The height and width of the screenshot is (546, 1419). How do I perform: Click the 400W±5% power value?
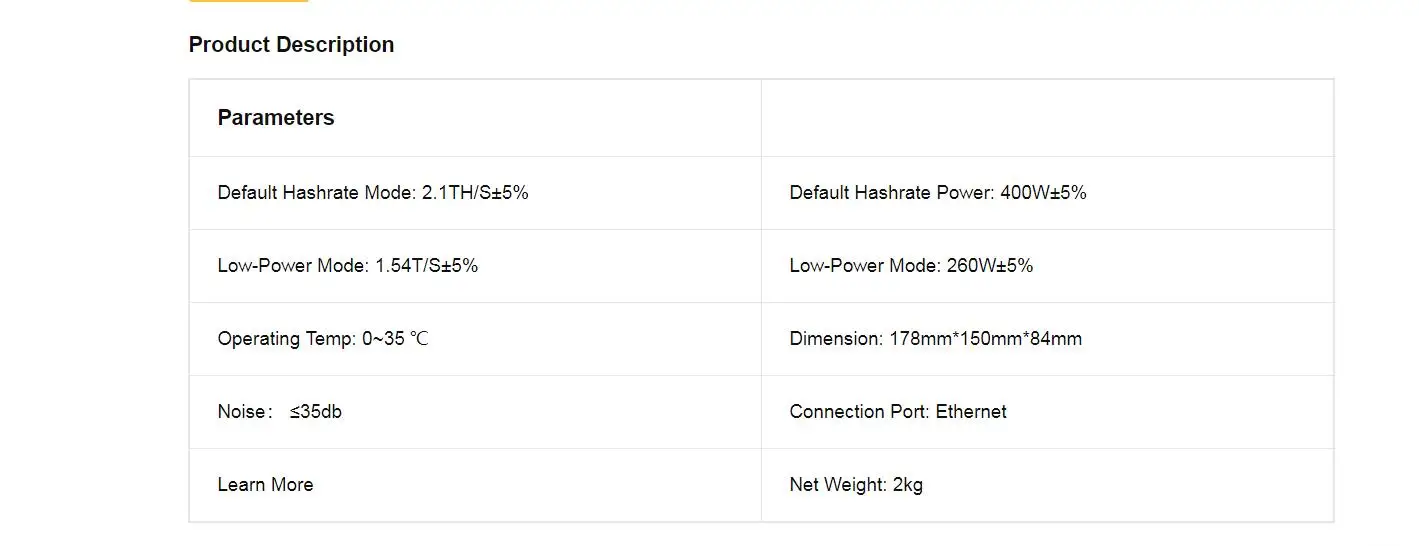pyautogui.click(x=1043, y=192)
